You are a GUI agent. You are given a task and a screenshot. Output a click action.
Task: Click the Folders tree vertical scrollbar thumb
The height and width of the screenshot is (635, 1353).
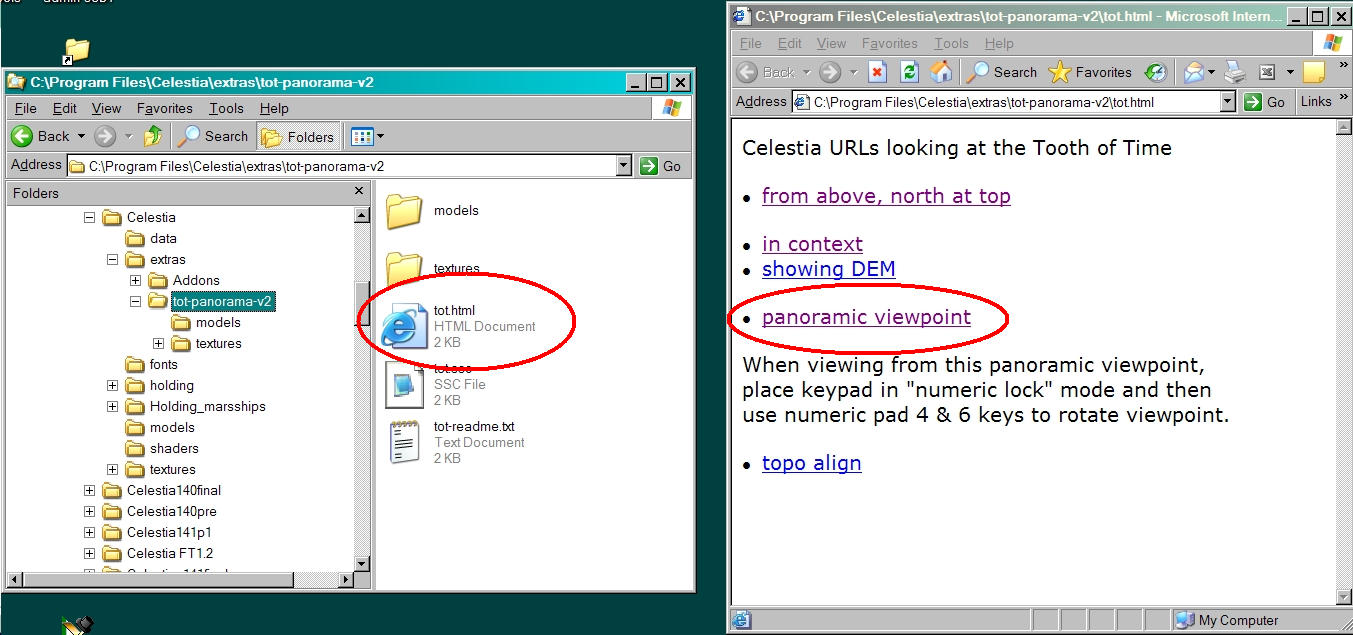click(362, 304)
